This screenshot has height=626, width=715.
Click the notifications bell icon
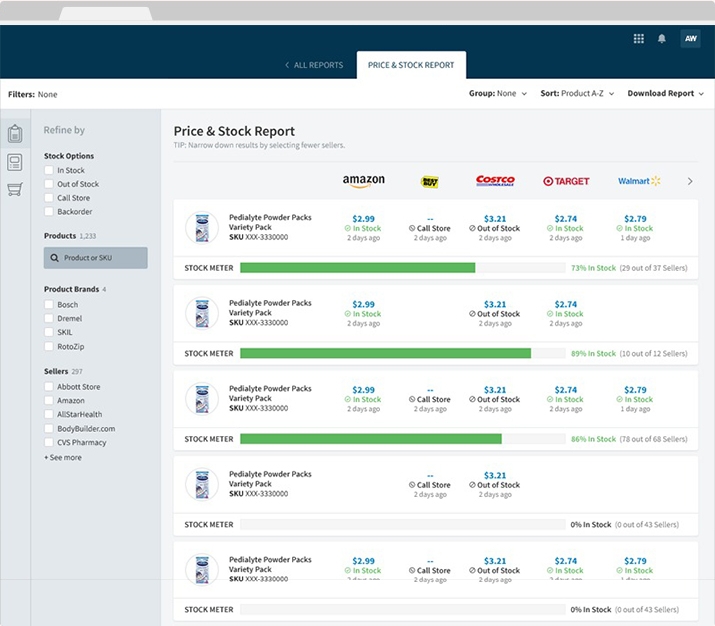coord(662,39)
